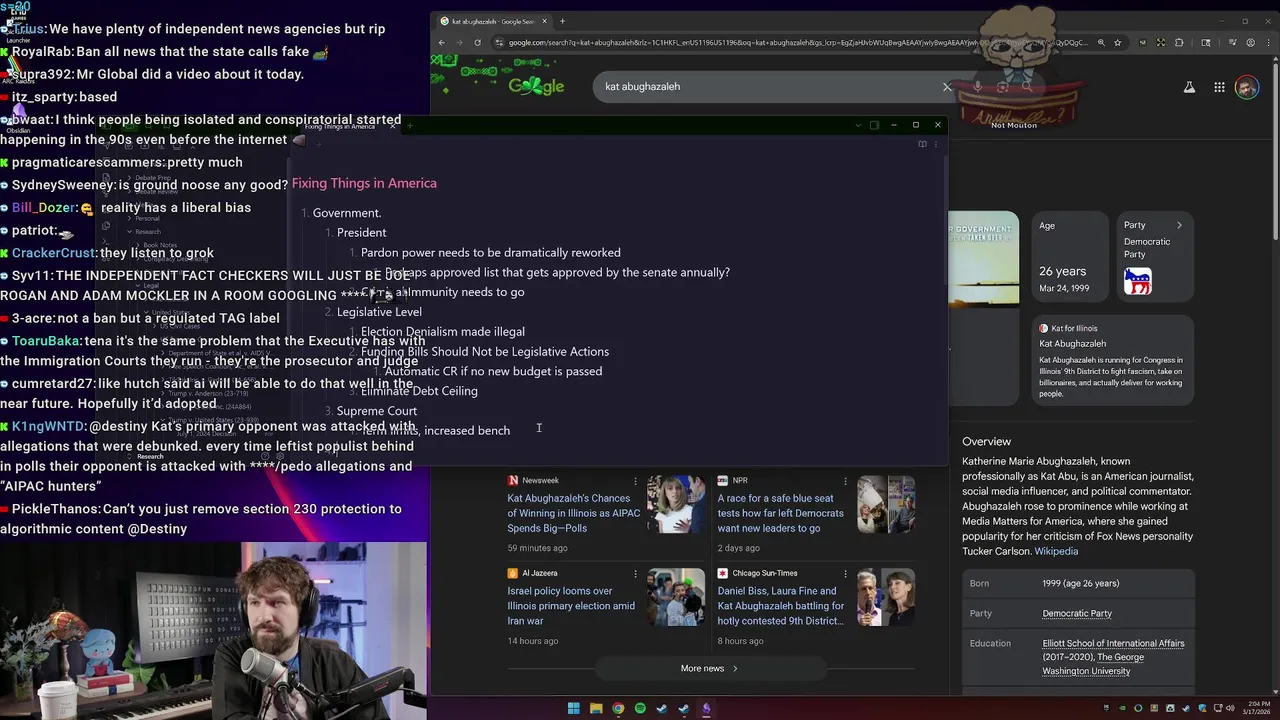The image size is (1280, 720).
Task: Click Fixing Things in America tab title
Action: 340,126
